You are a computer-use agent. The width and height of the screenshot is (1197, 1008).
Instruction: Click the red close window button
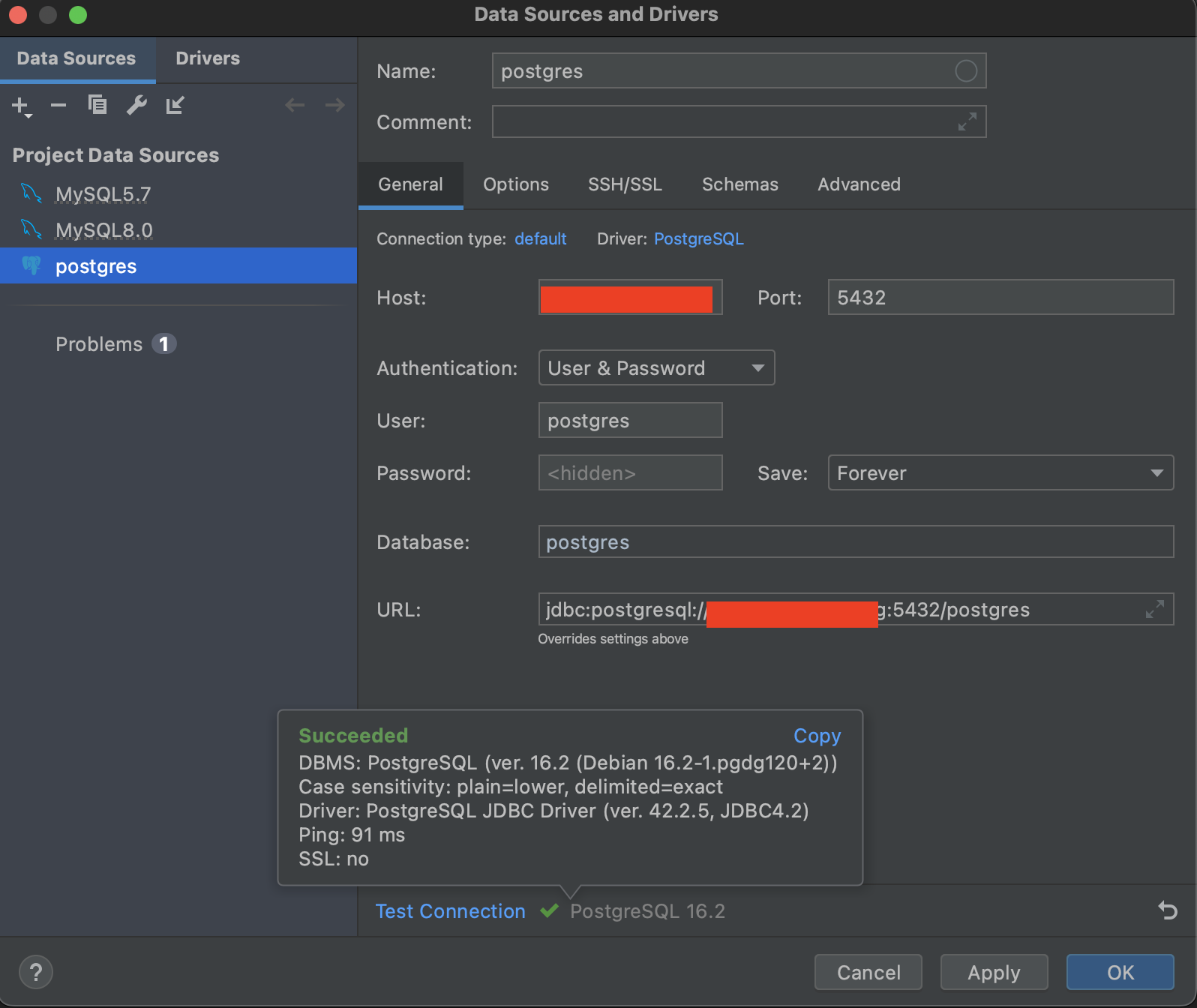click(18, 14)
